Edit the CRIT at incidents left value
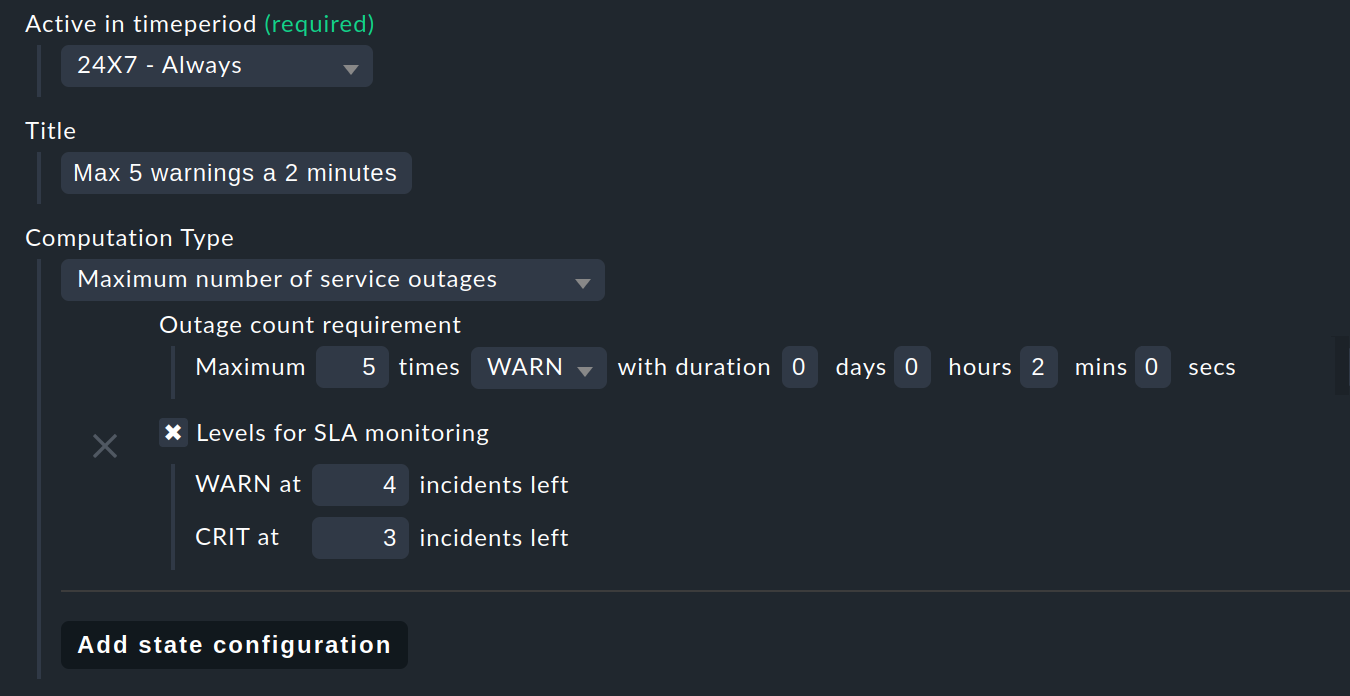The width and height of the screenshot is (1350, 696). click(360, 537)
